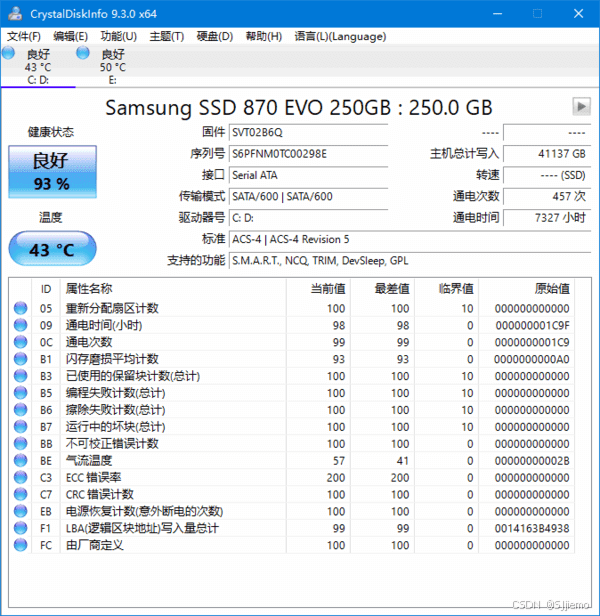This screenshot has height=616, width=600.
Task: Click the 转速 value ---- (SSD)
Action: click(547, 175)
